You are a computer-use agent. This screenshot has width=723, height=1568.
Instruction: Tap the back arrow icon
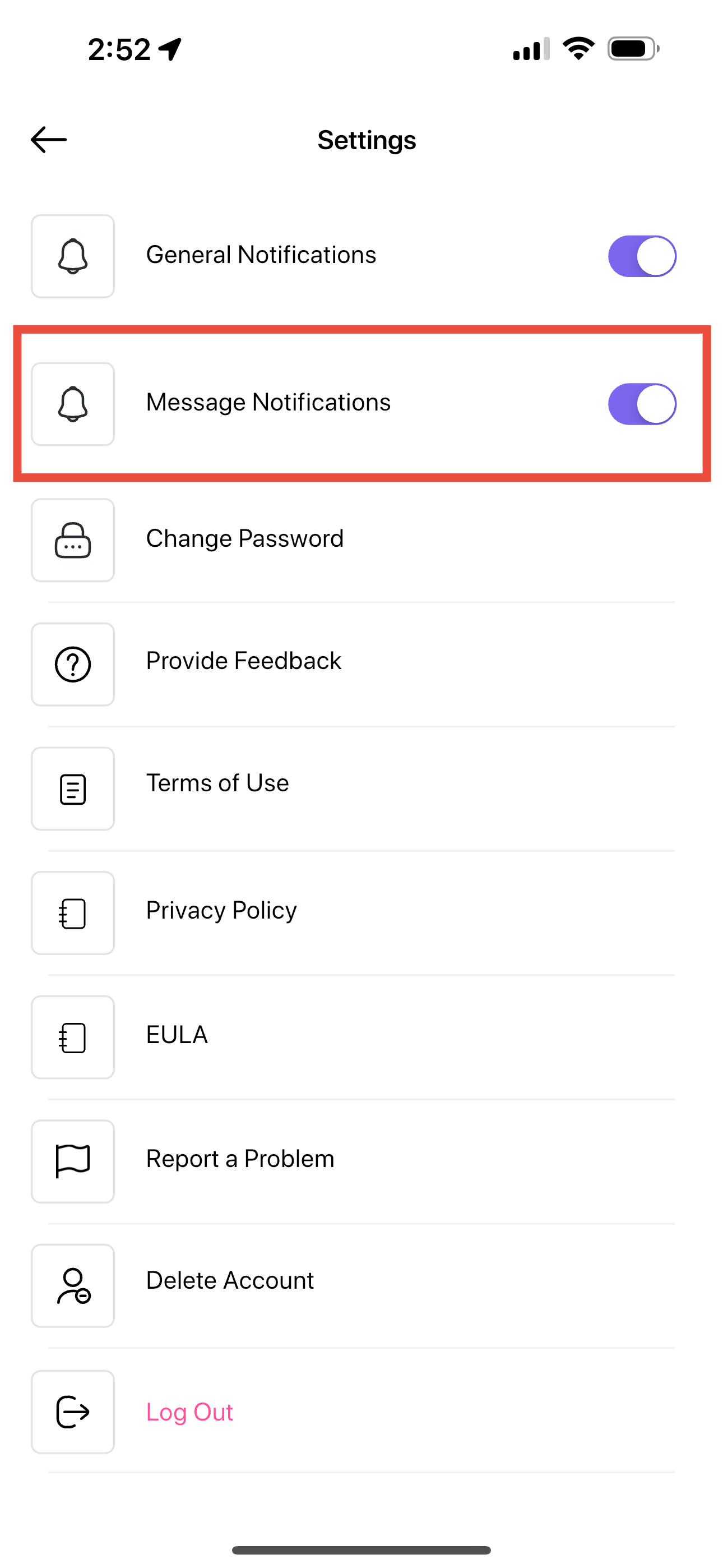click(49, 140)
